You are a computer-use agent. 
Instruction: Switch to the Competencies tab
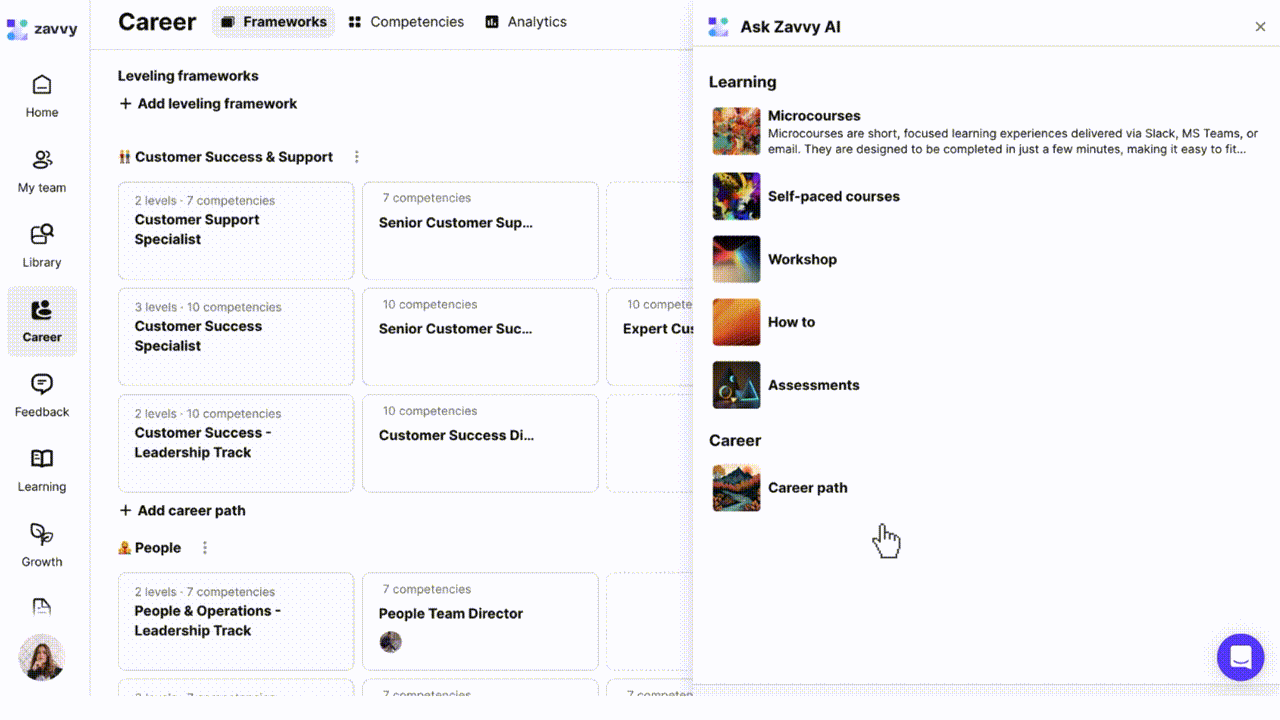coord(406,22)
